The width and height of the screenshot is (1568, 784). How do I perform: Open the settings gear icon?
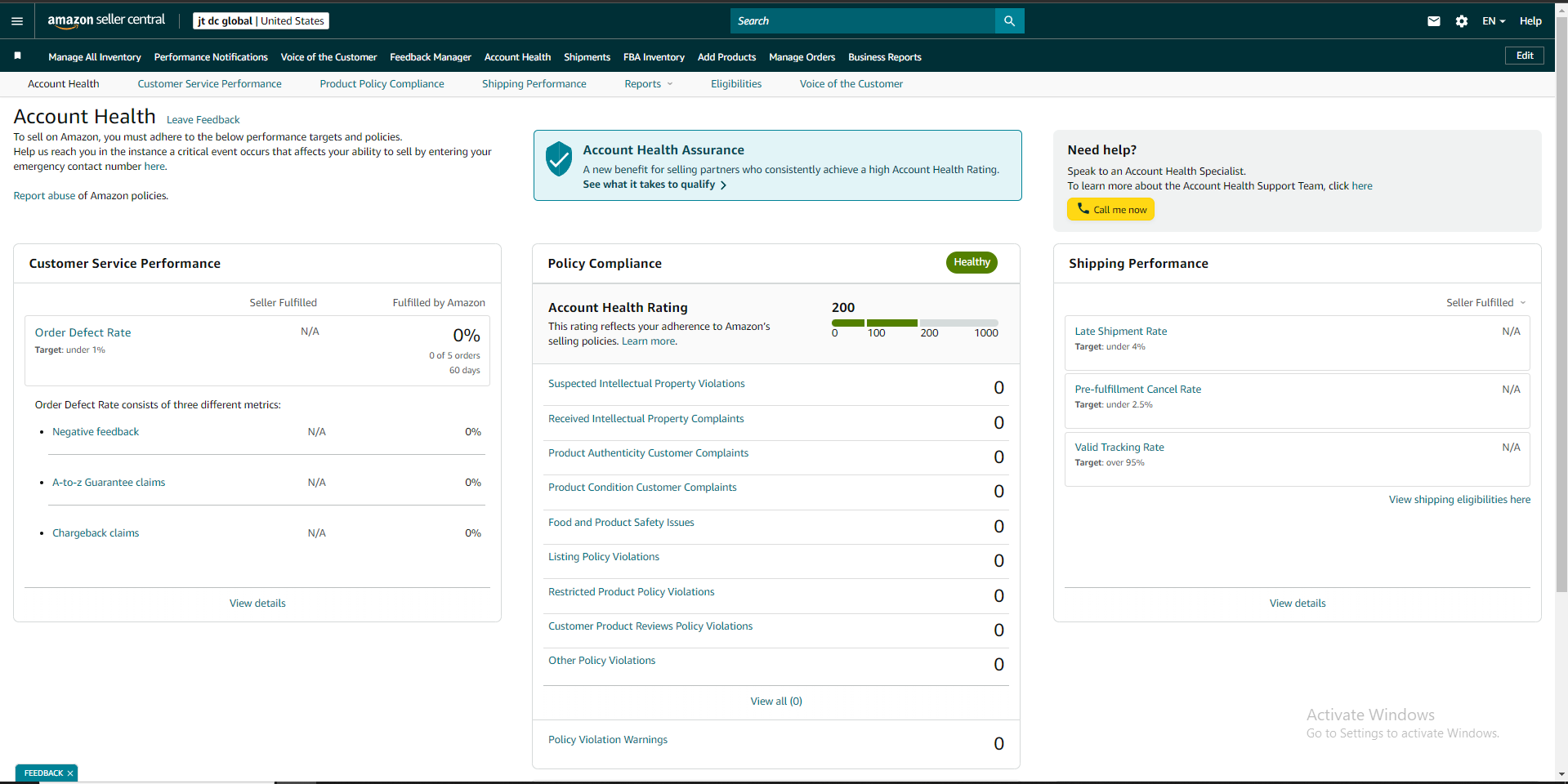tap(1462, 21)
